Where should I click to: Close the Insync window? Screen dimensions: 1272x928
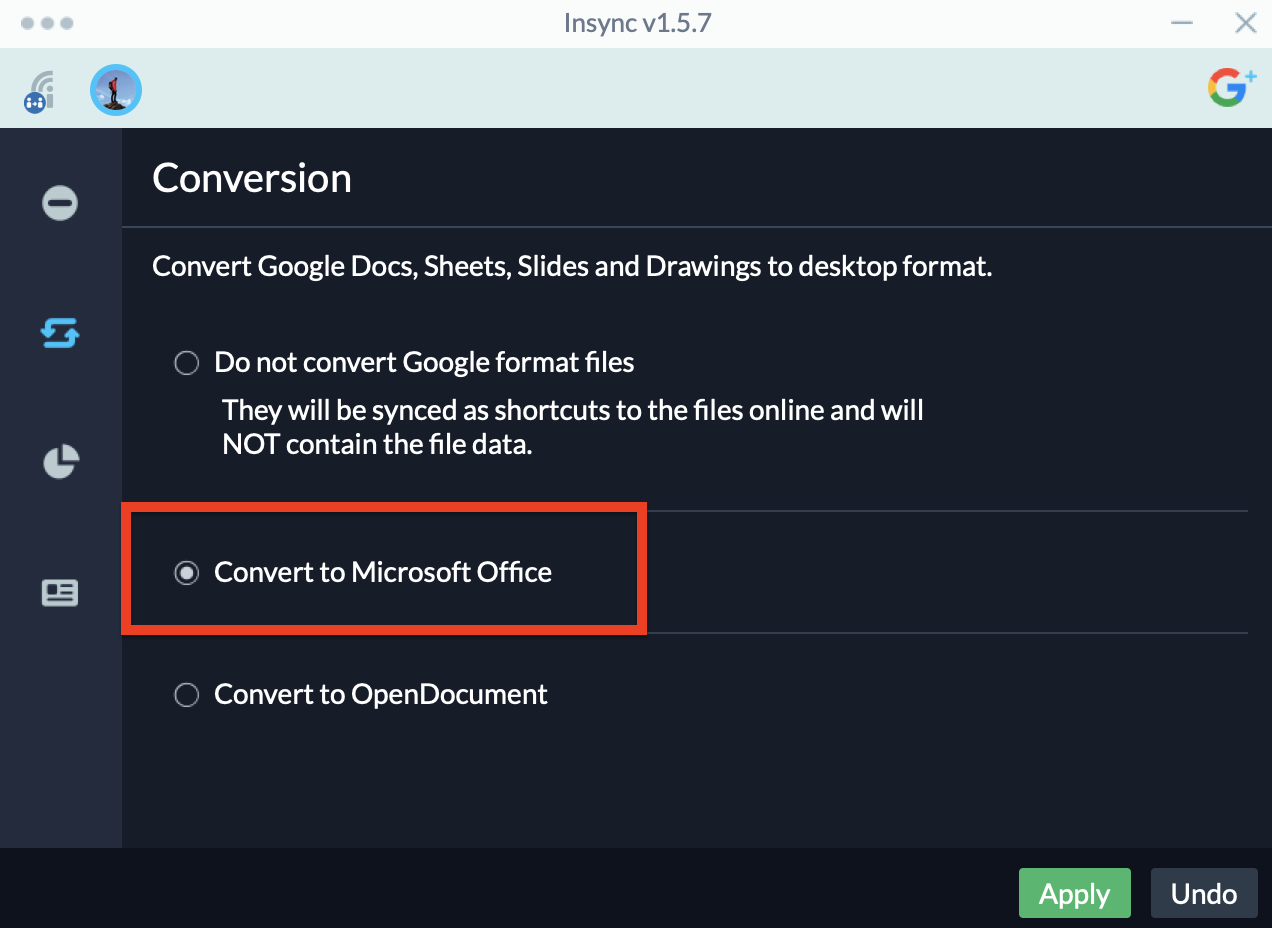pyautogui.click(x=1245, y=23)
